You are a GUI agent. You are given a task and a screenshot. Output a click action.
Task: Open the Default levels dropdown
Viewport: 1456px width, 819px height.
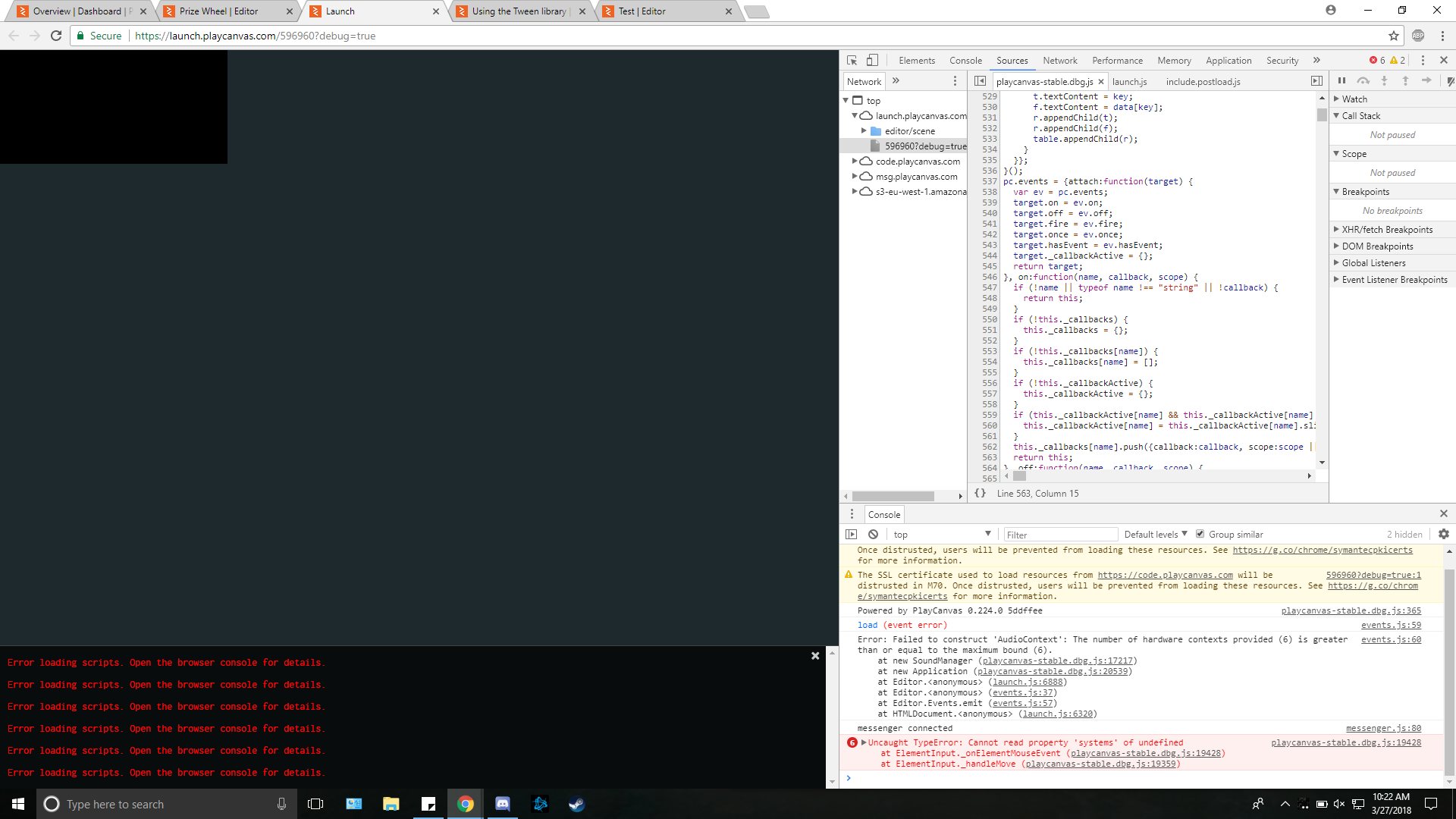point(1155,535)
